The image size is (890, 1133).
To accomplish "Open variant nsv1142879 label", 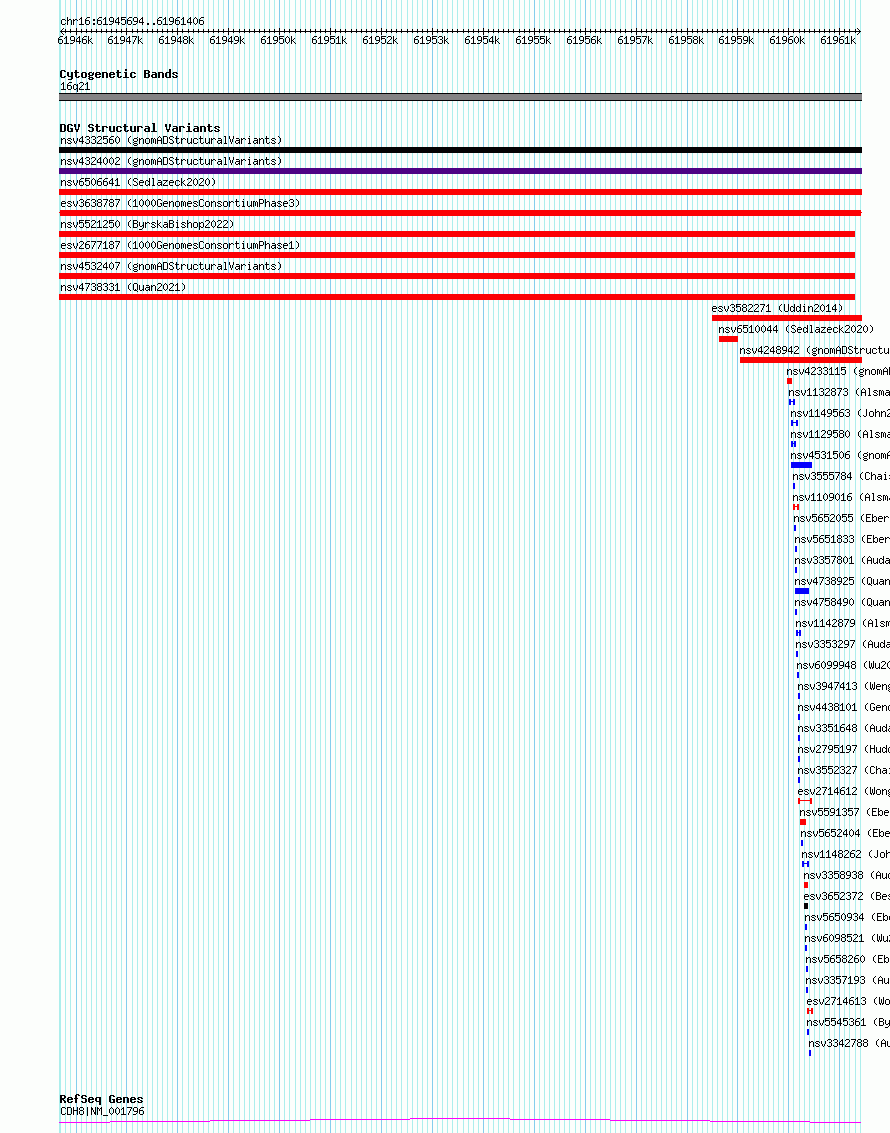I will point(843,622).
